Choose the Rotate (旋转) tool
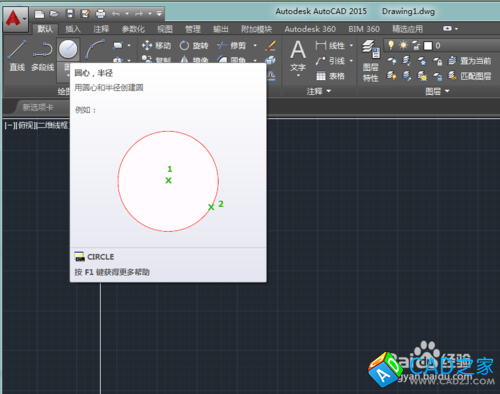500x394 pixels. 194,45
